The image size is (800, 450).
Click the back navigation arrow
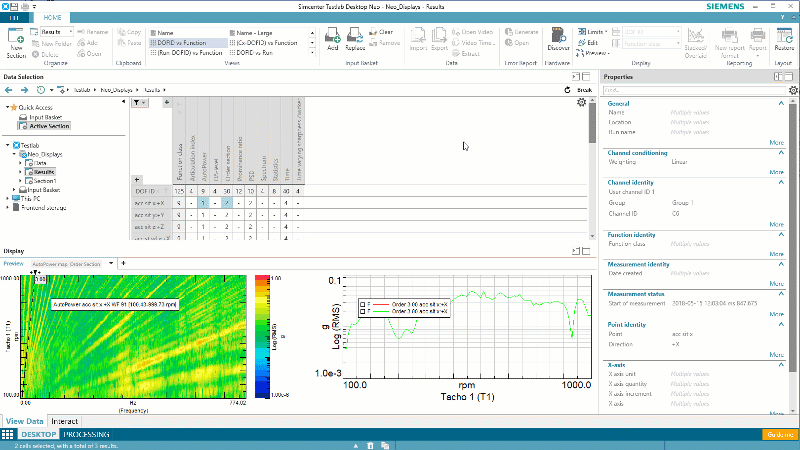click(x=9, y=90)
